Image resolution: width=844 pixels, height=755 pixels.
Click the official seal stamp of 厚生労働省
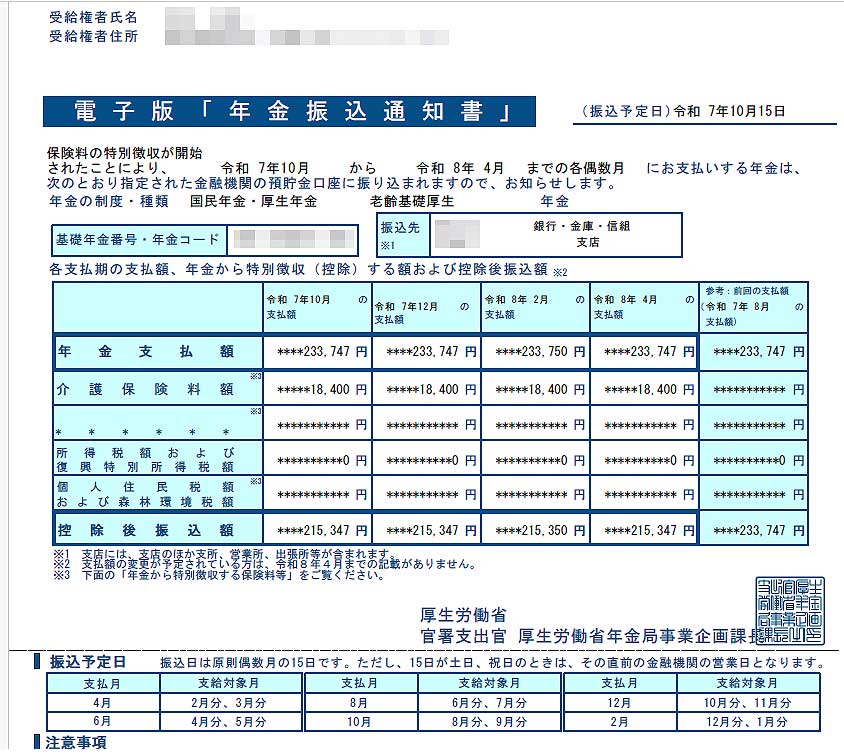[790, 611]
